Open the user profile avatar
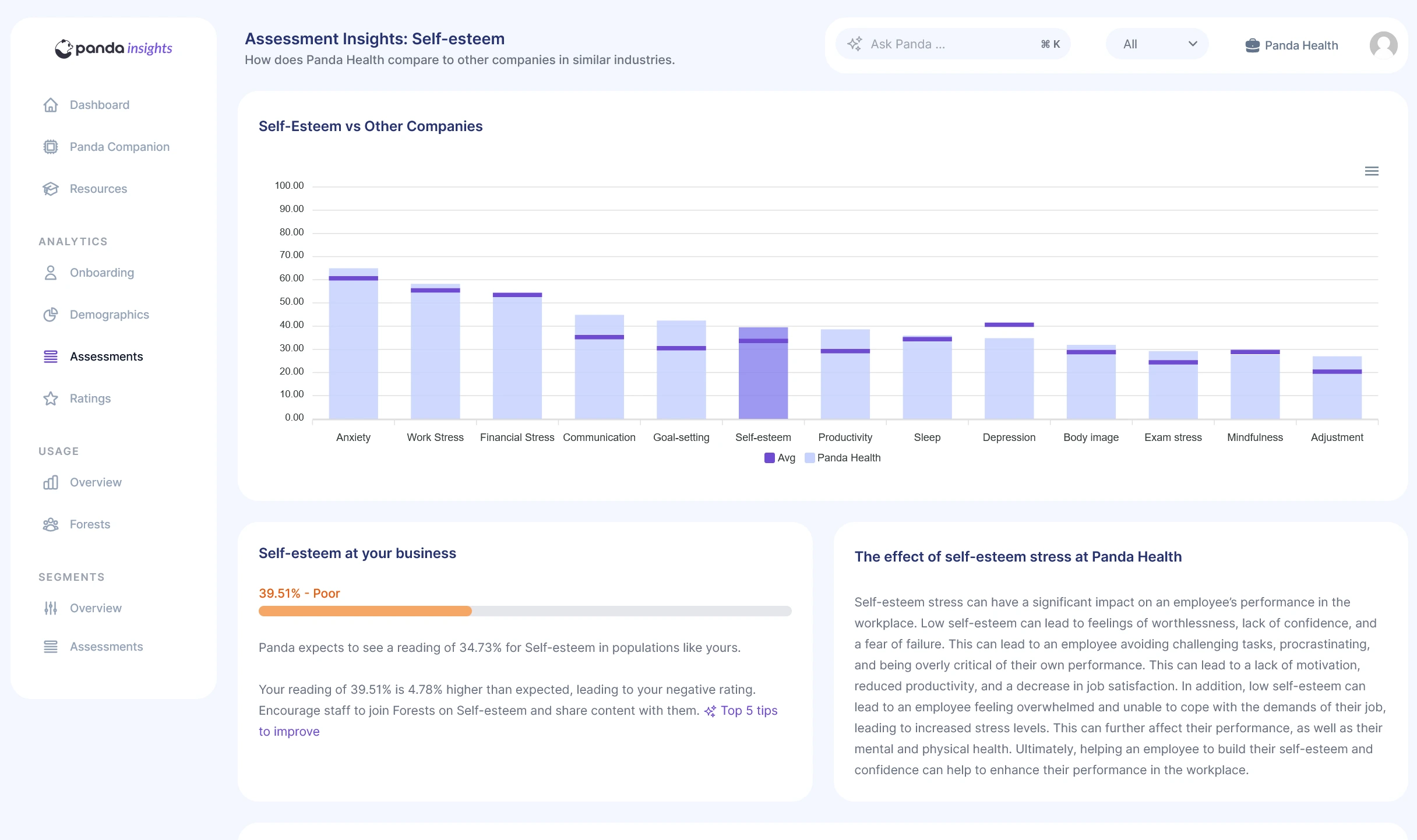This screenshot has width=1417, height=840. click(1383, 45)
